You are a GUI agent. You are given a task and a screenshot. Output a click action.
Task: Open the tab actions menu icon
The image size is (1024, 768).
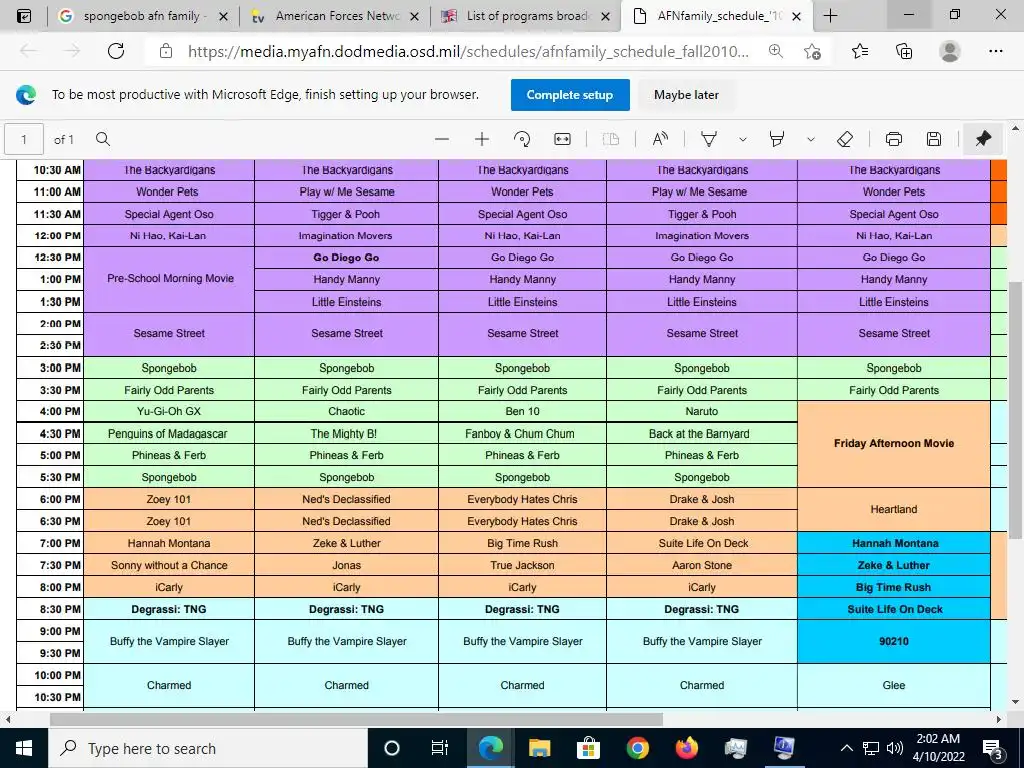pyautogui.click(x=24, y=16)
